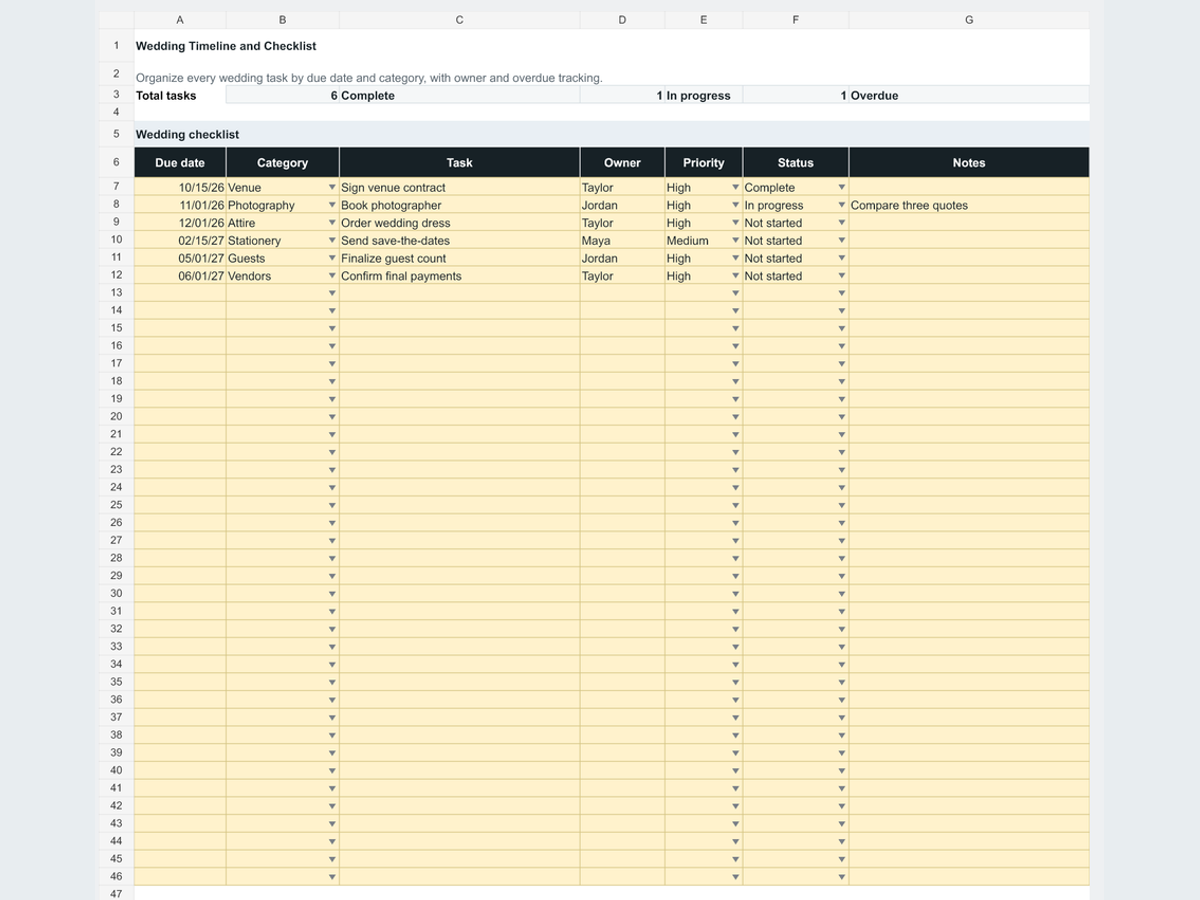Open Category dropdown for Vendors row
The height and width of the screenshot is (900, 1200).
[332, 276]
